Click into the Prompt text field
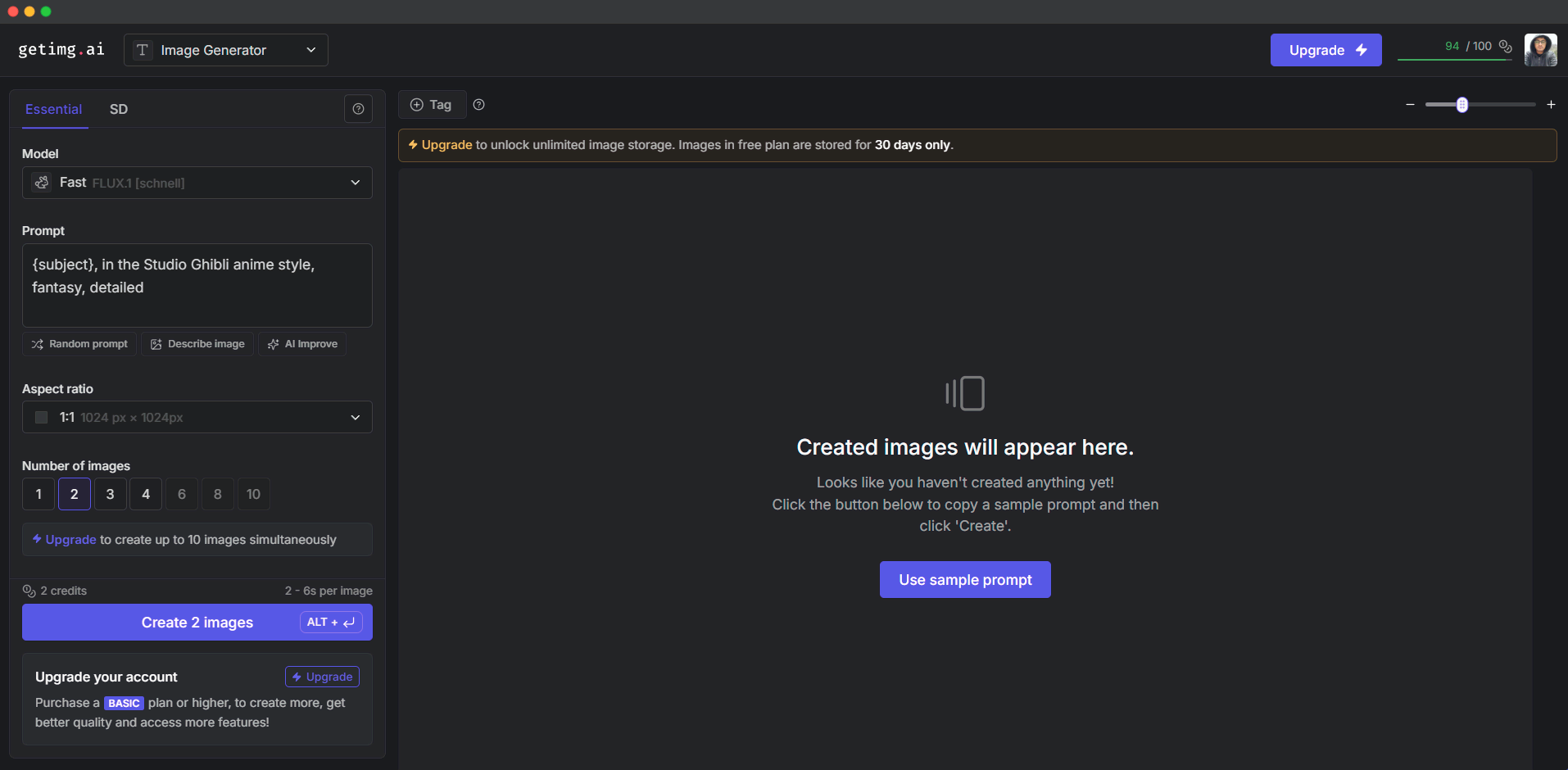The image size is (1568, 770). point(197,285)
